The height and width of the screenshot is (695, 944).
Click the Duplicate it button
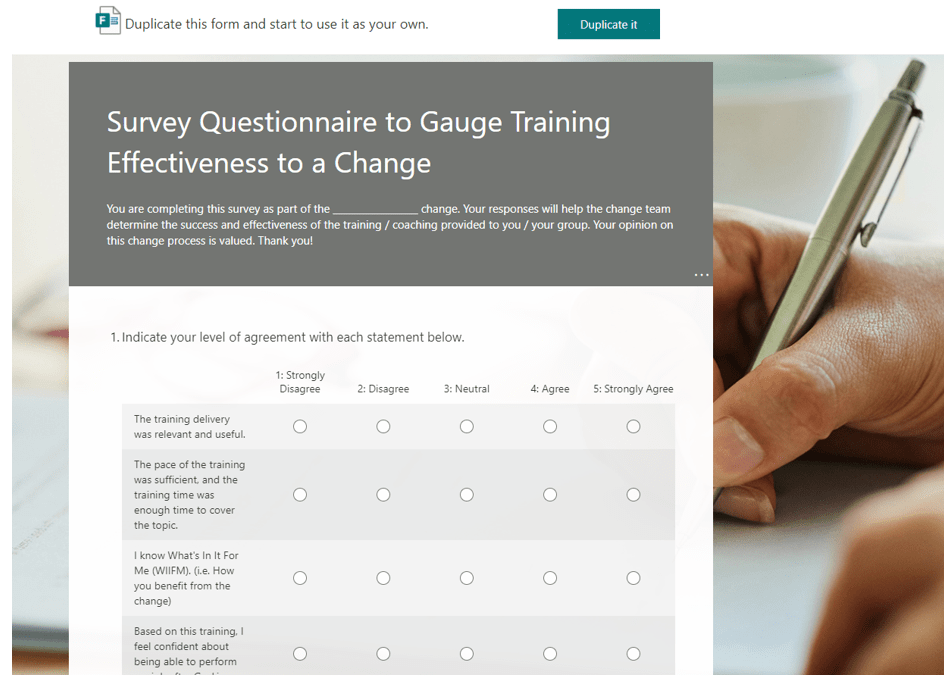[608, 25]
